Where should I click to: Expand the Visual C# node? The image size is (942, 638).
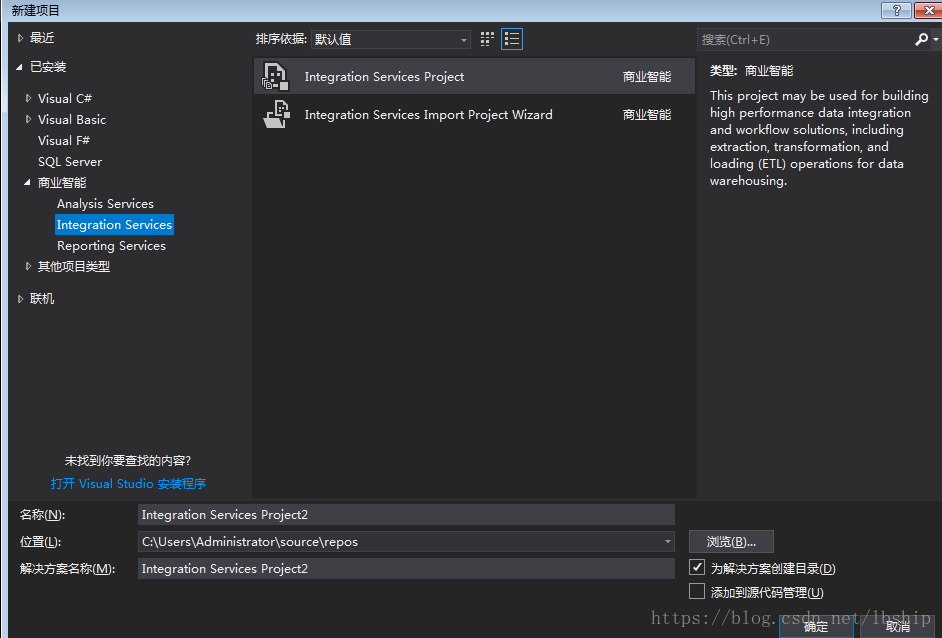pyautogui.click(x=28, y=98)
